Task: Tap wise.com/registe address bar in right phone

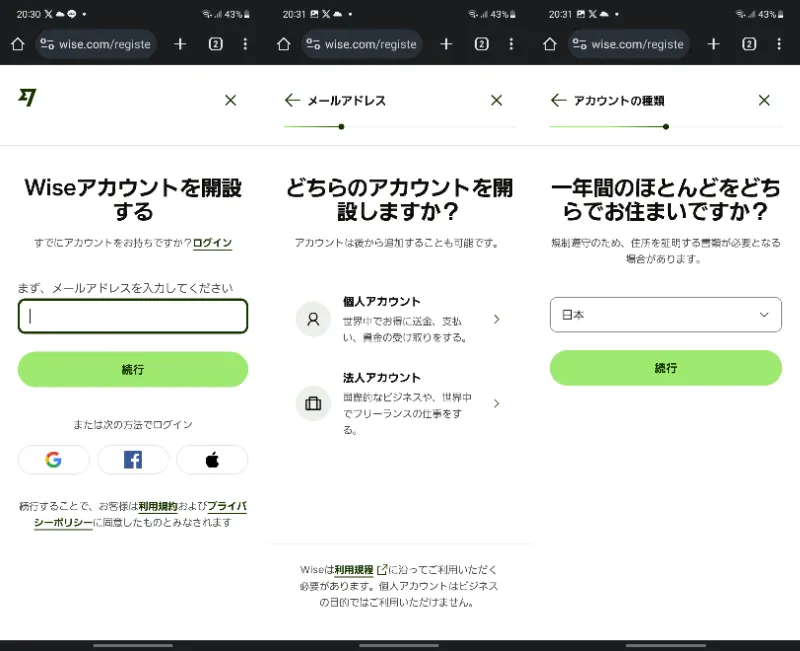Action: (x=629, y=44)
